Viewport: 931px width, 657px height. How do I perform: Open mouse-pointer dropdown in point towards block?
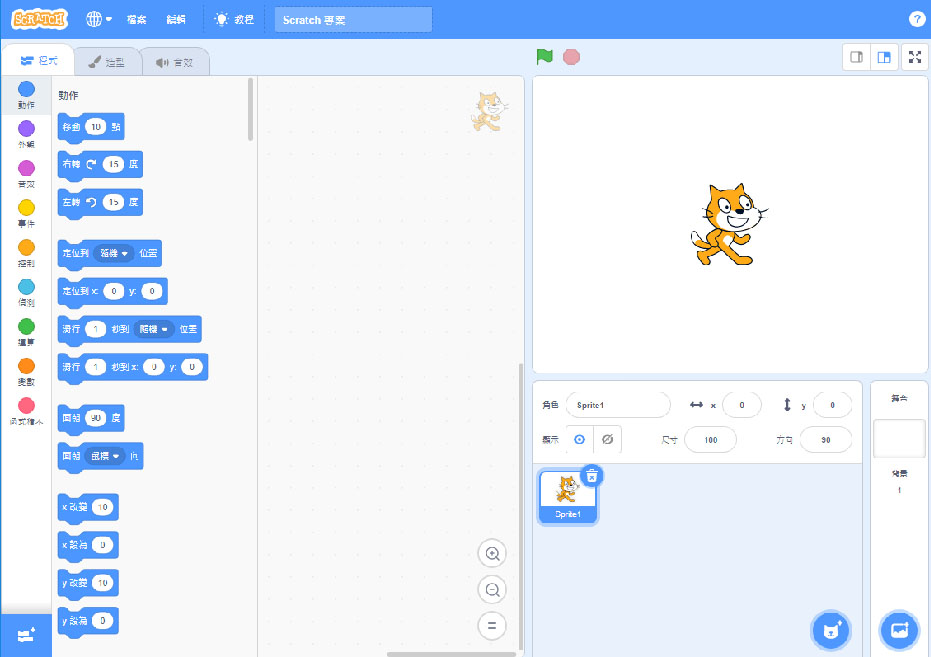[x=104, y=456]
